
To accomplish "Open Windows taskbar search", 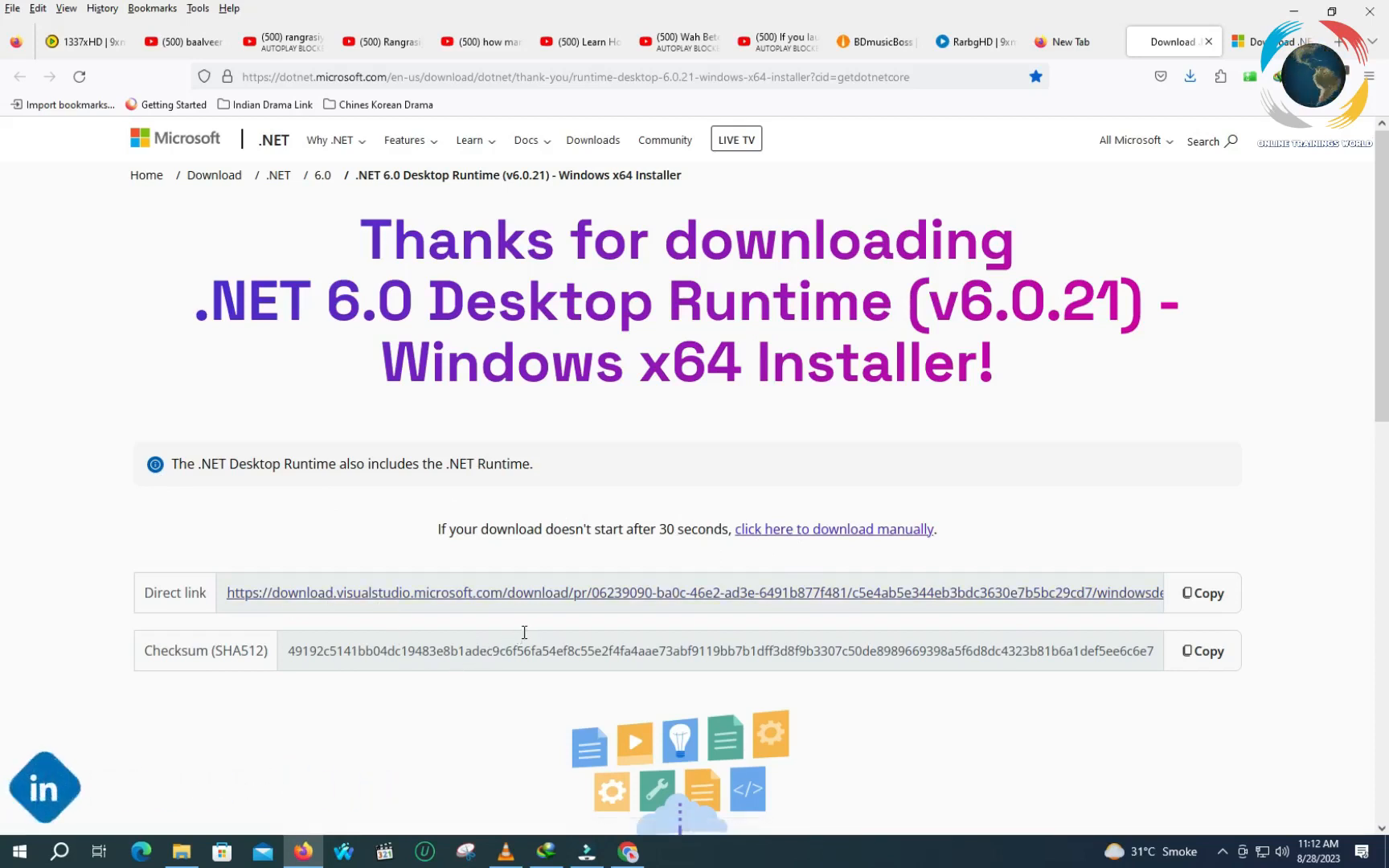I will [59, 851].
